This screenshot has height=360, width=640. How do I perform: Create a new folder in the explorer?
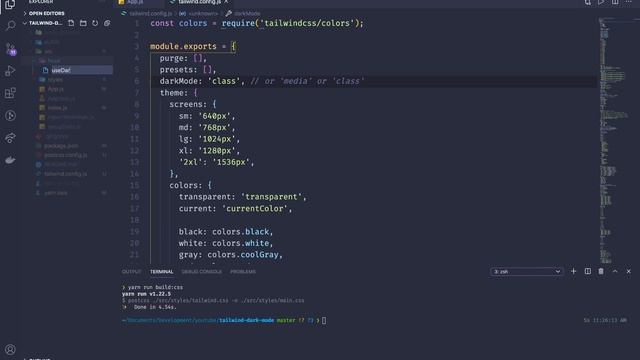point(83,23)
